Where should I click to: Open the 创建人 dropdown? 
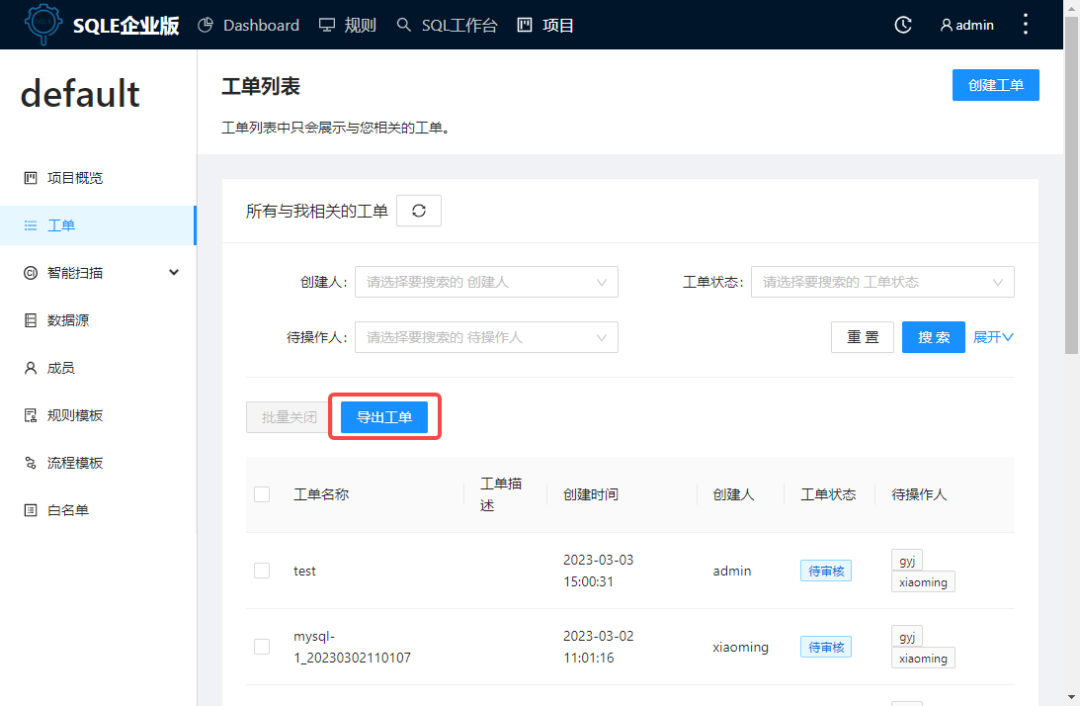(x=486, y=282)
